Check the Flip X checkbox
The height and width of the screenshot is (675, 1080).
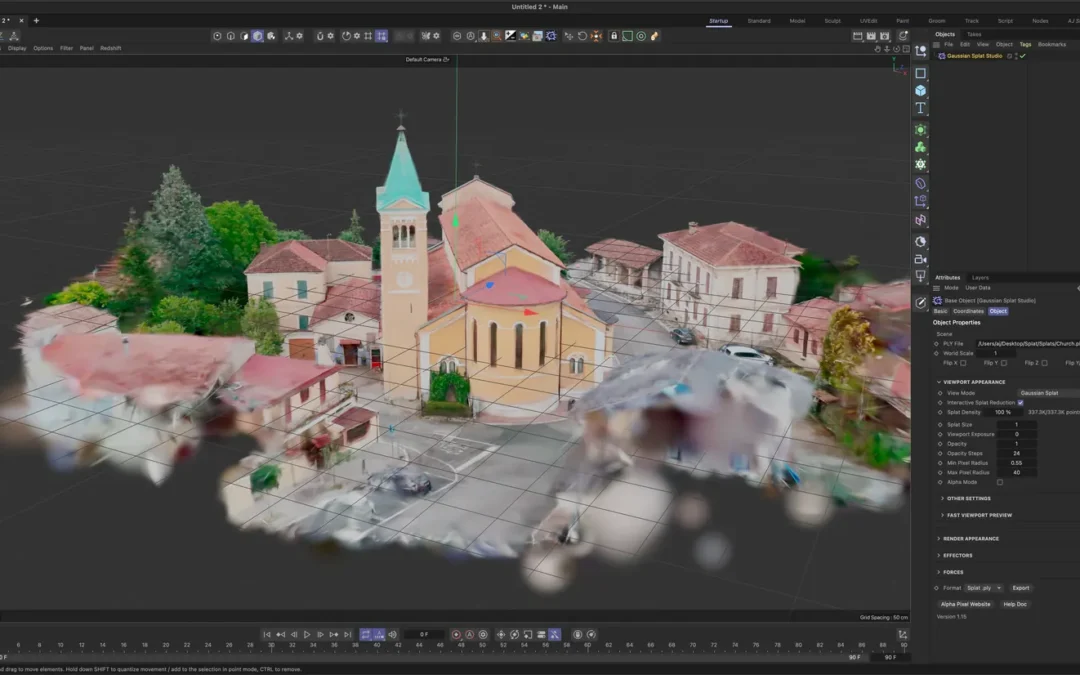pyautogui.click(x=963, y=363)
